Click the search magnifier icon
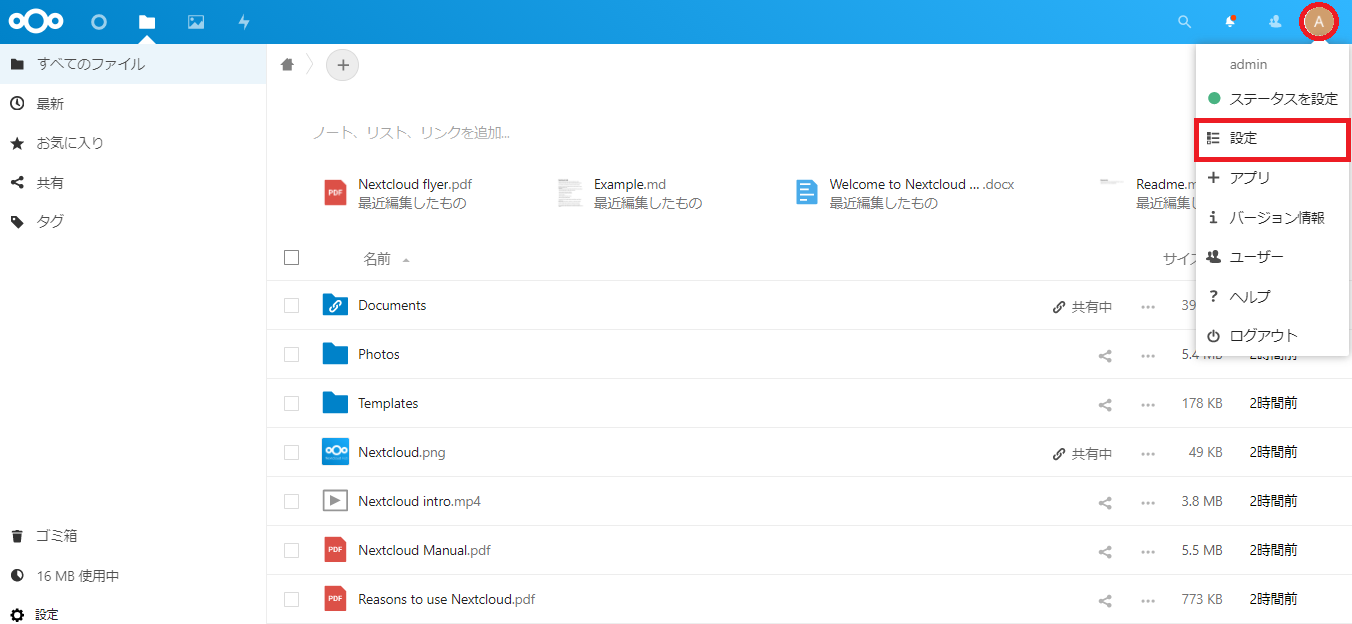The height and width of the screenshot is (624, 1352). pyautogui.click(x=1185, y=21)
